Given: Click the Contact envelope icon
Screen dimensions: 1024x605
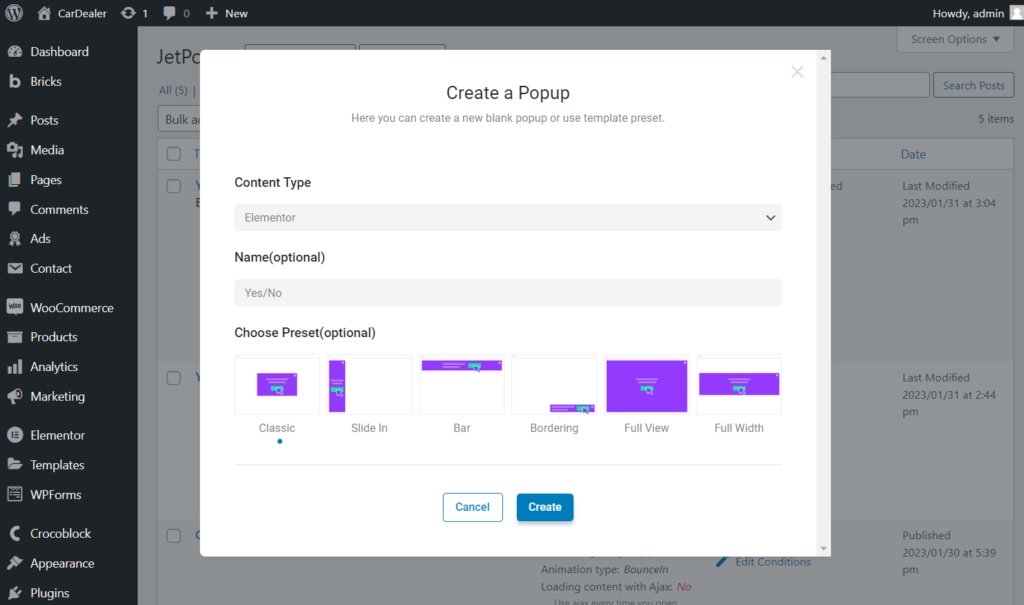Looking at the screenshot, I should 15,269.
